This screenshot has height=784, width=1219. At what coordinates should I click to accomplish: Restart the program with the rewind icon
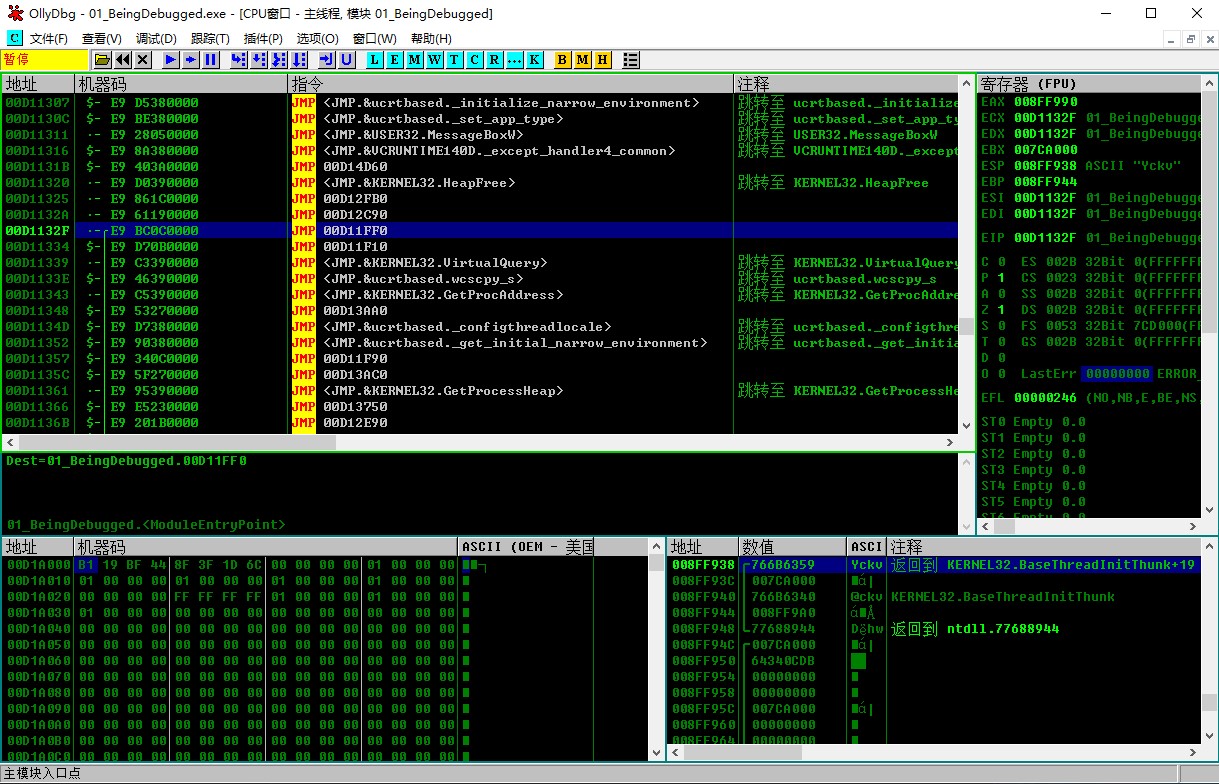click(123, 60)
